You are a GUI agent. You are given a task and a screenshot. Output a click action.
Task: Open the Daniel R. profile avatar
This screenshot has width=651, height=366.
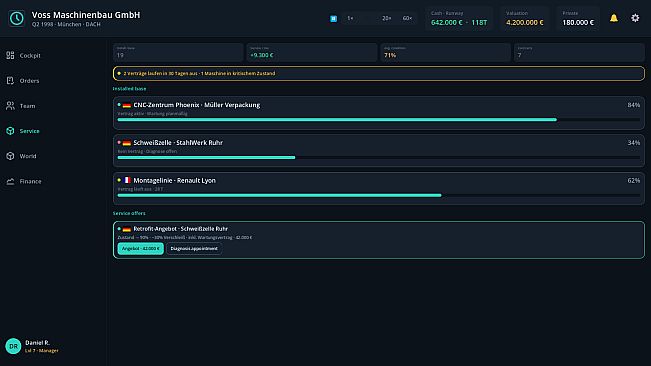point(13,346)
